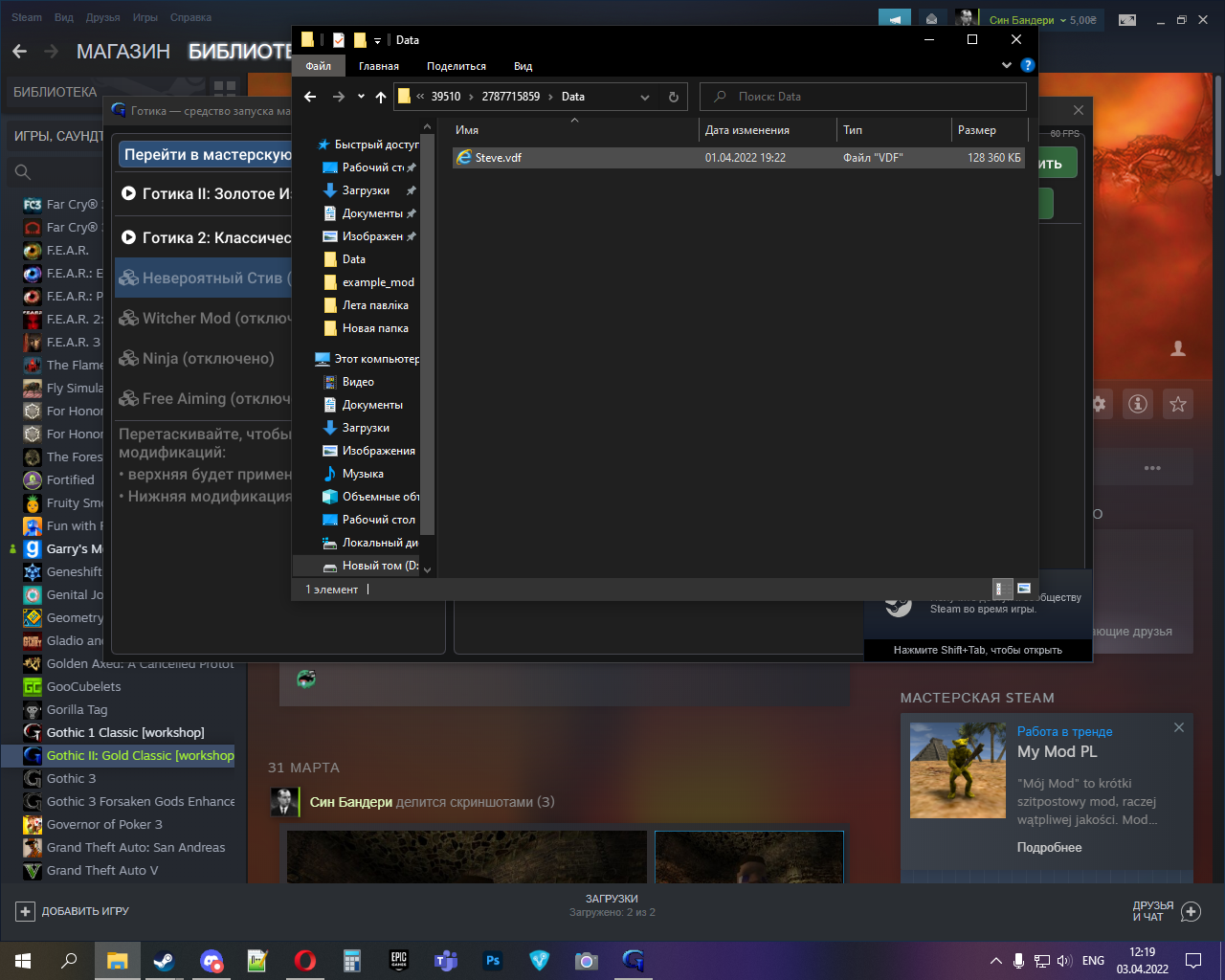Launch Opera browser from taskbar
Screen dimensions: 1225x980
(305, 960)
